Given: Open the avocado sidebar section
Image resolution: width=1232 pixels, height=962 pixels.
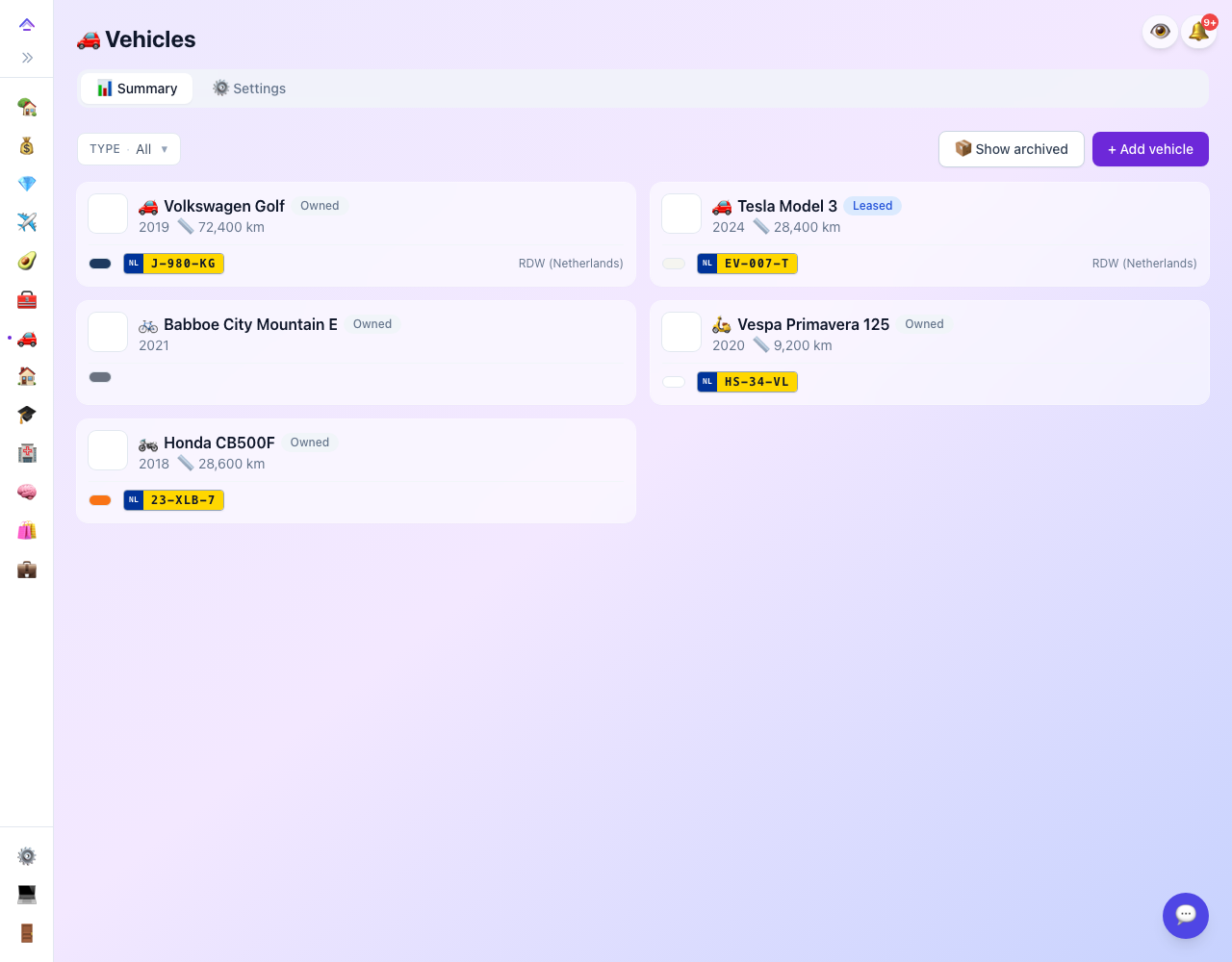Looking at the screenshot, I should [27, 261].
